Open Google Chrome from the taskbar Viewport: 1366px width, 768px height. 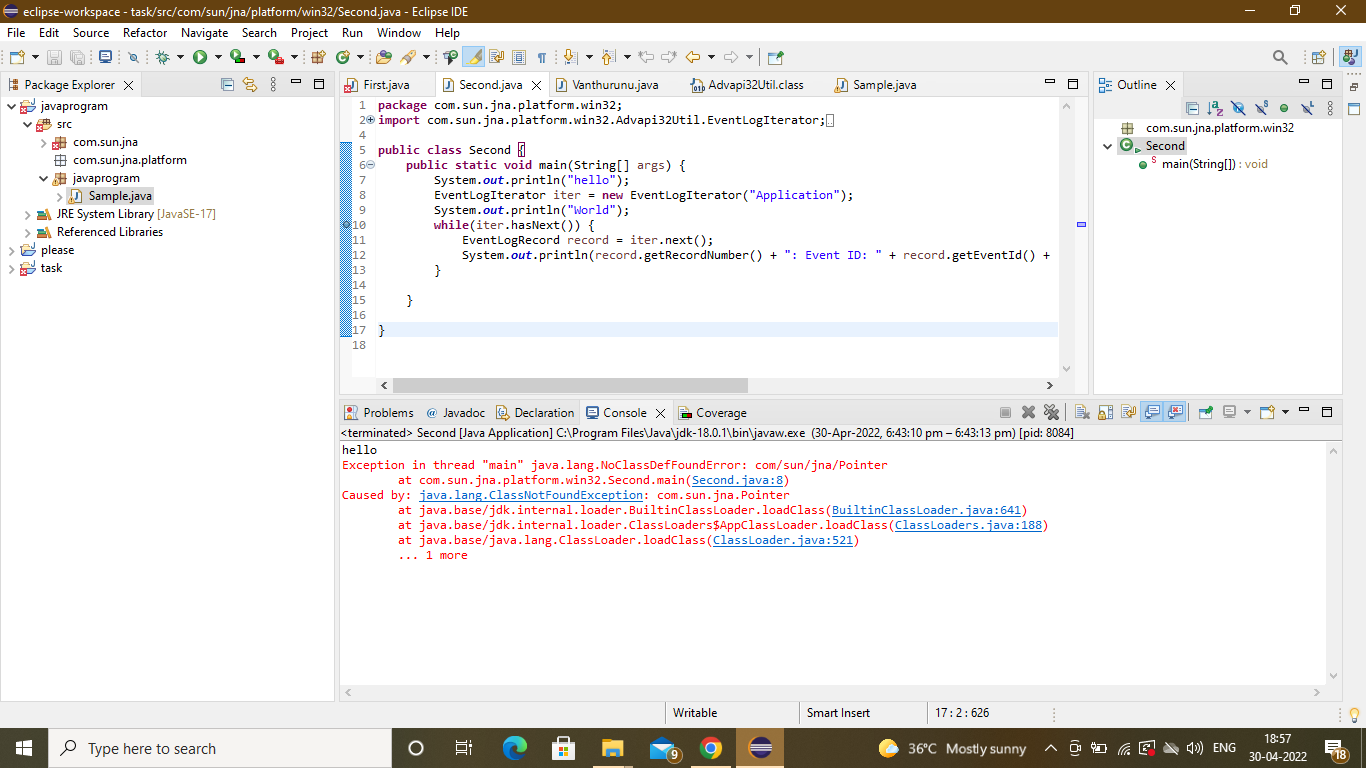click(711, 748)
